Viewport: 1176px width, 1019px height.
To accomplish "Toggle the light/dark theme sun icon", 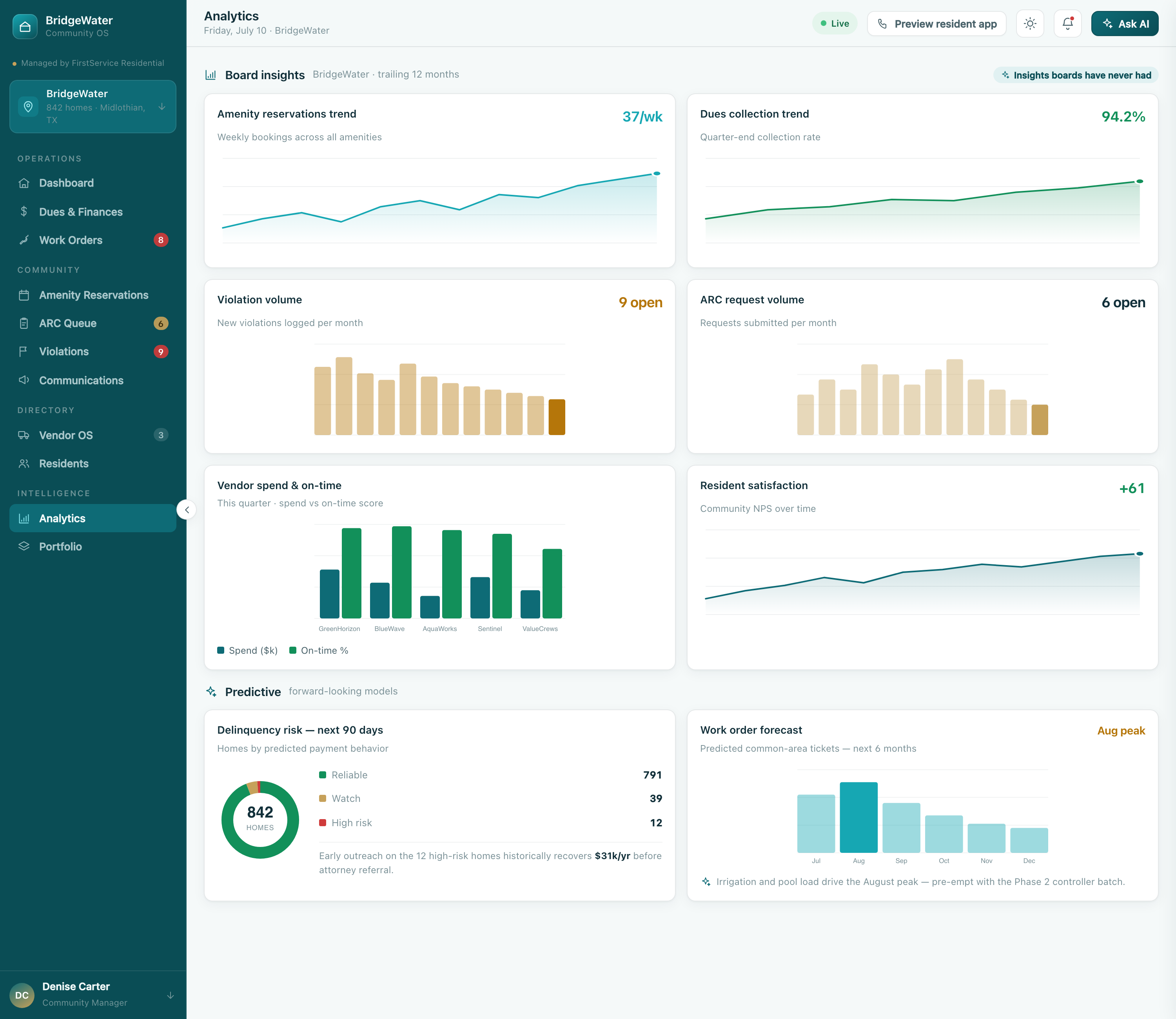I will coord(1030,23).
